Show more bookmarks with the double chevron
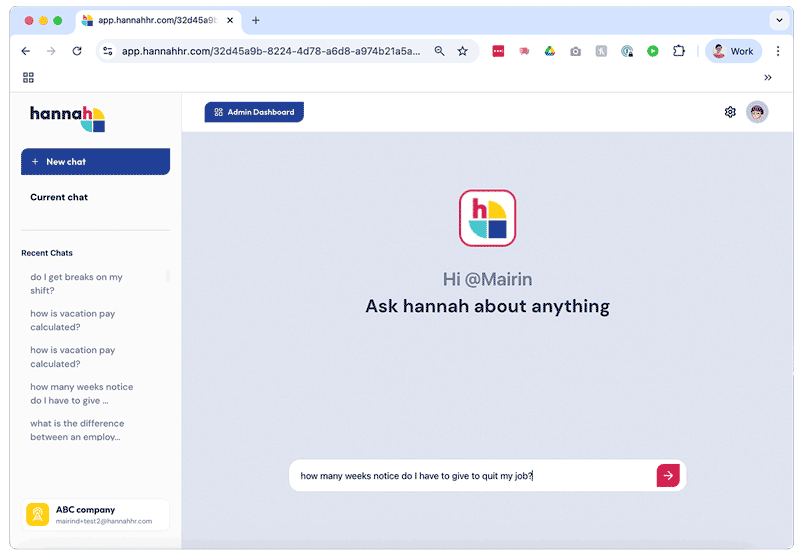The height and width of the screenshot is (556, 800). point(767,78)
